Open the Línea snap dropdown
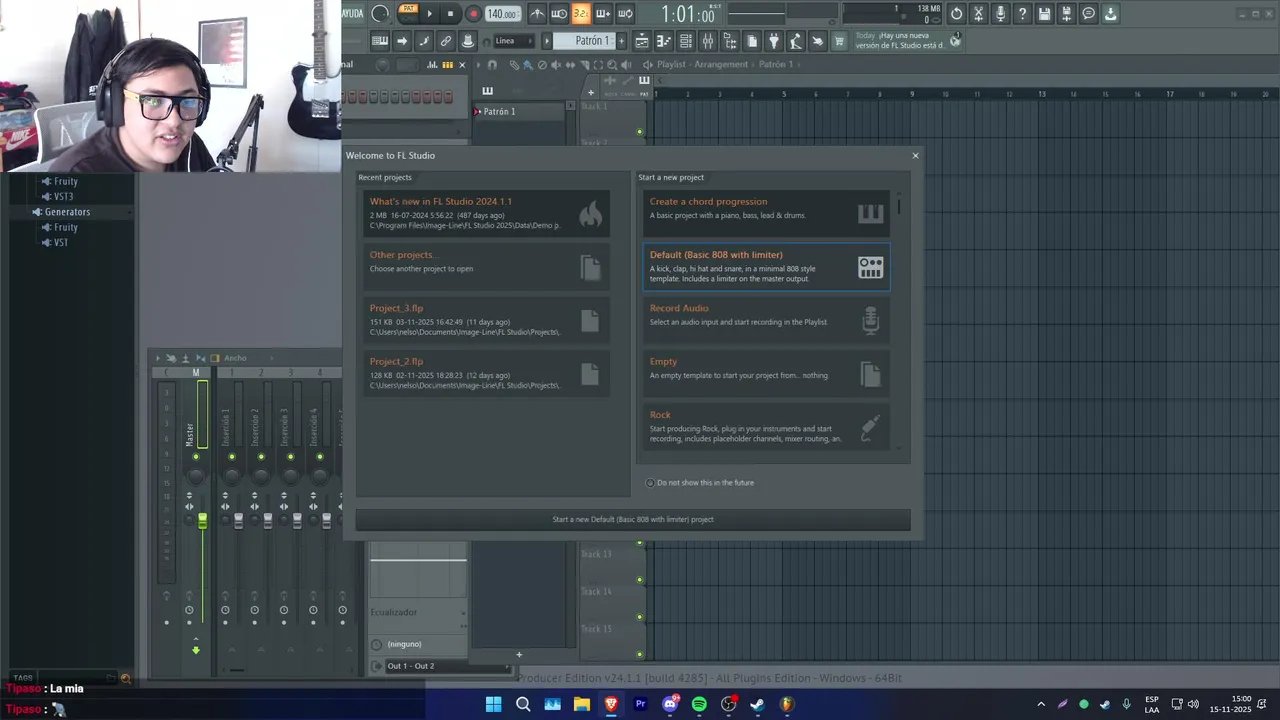The width and height of the screenshot is (1280, 720). [x=514, y=41]
